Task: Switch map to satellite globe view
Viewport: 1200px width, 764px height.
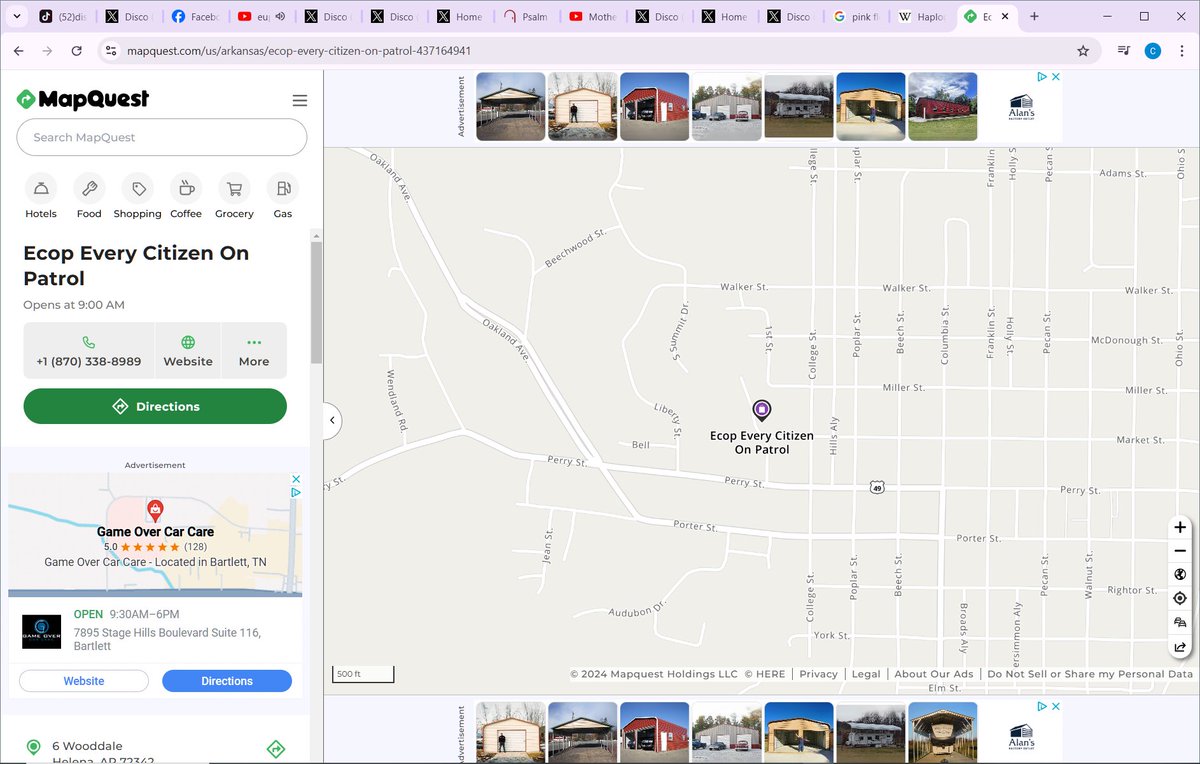Action: point(1180,575)
